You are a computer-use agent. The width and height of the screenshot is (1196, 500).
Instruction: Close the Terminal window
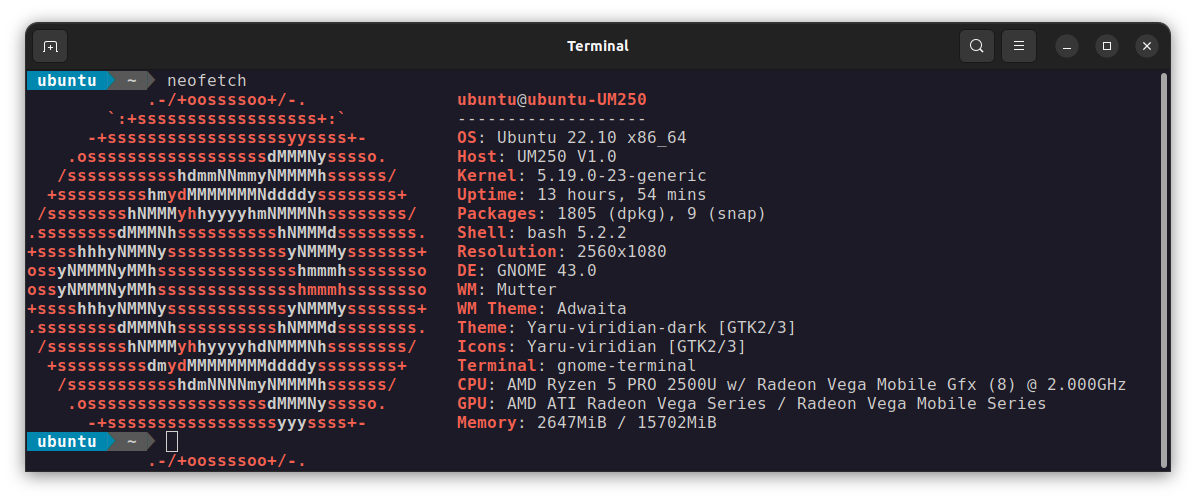pos(1146,46)
